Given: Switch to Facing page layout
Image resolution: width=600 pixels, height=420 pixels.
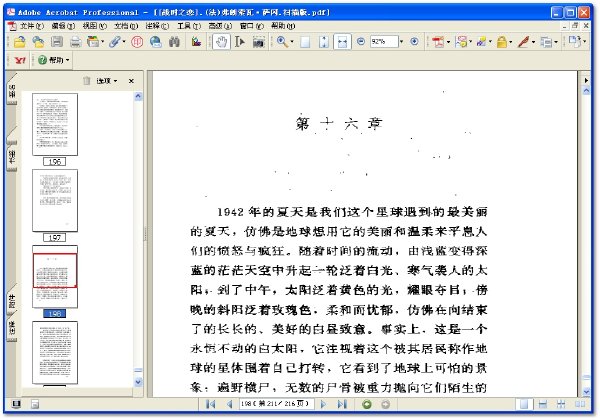Looking at the screenshot, I should tap(580, 404).
